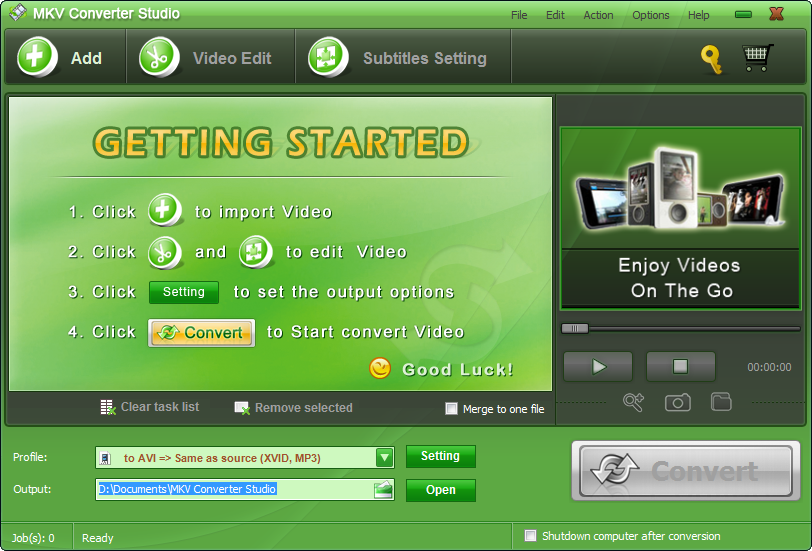812x551 pixels.
Task: Click the Job(s): 0 status text
Action: click(x=33, y=538)
